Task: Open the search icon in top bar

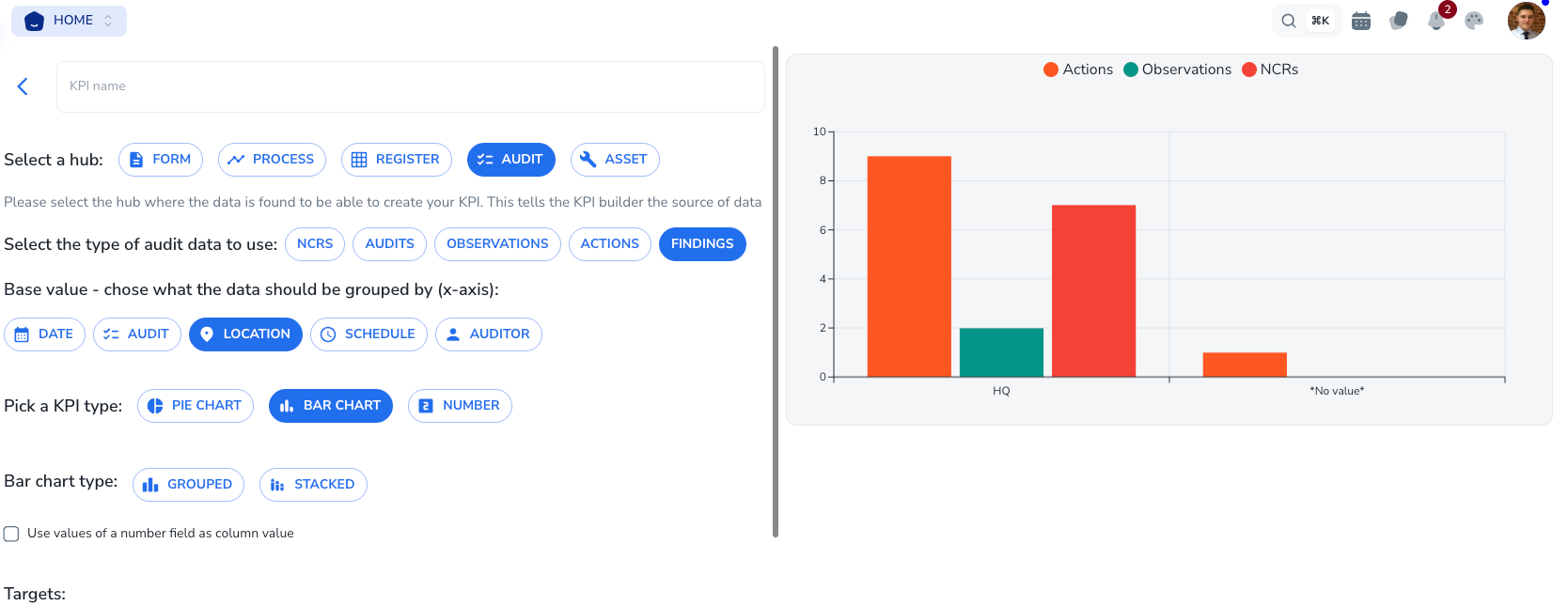Action: click(x=1289, y=21)
